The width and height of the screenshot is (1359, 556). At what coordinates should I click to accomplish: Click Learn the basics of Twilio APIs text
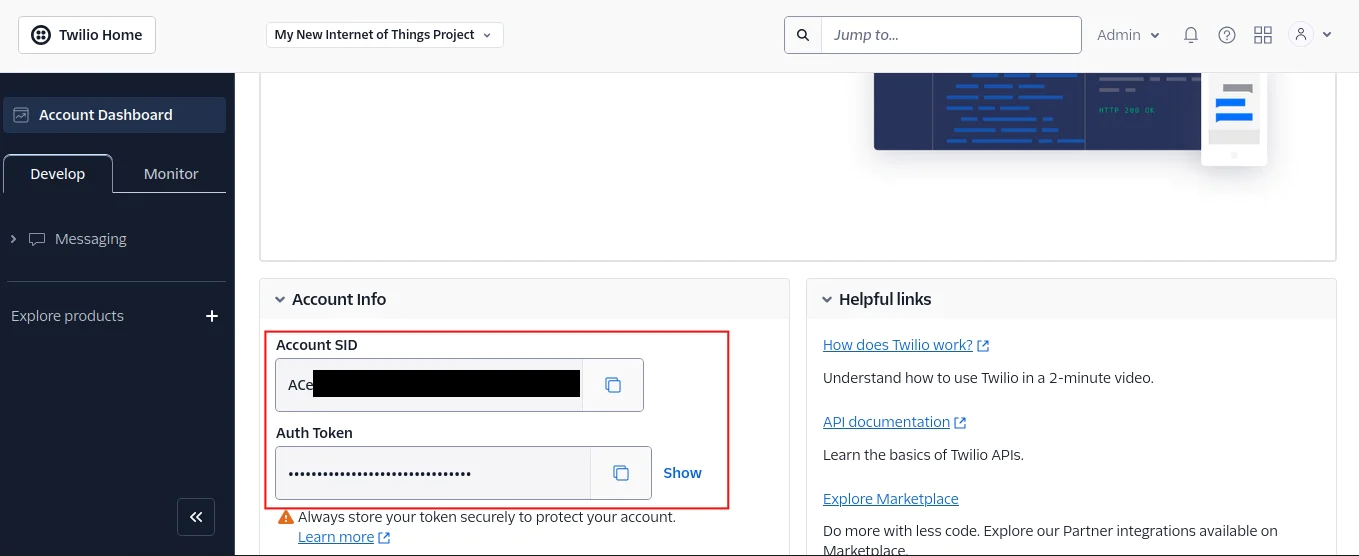pyautogui.click(x=923, y=455)
